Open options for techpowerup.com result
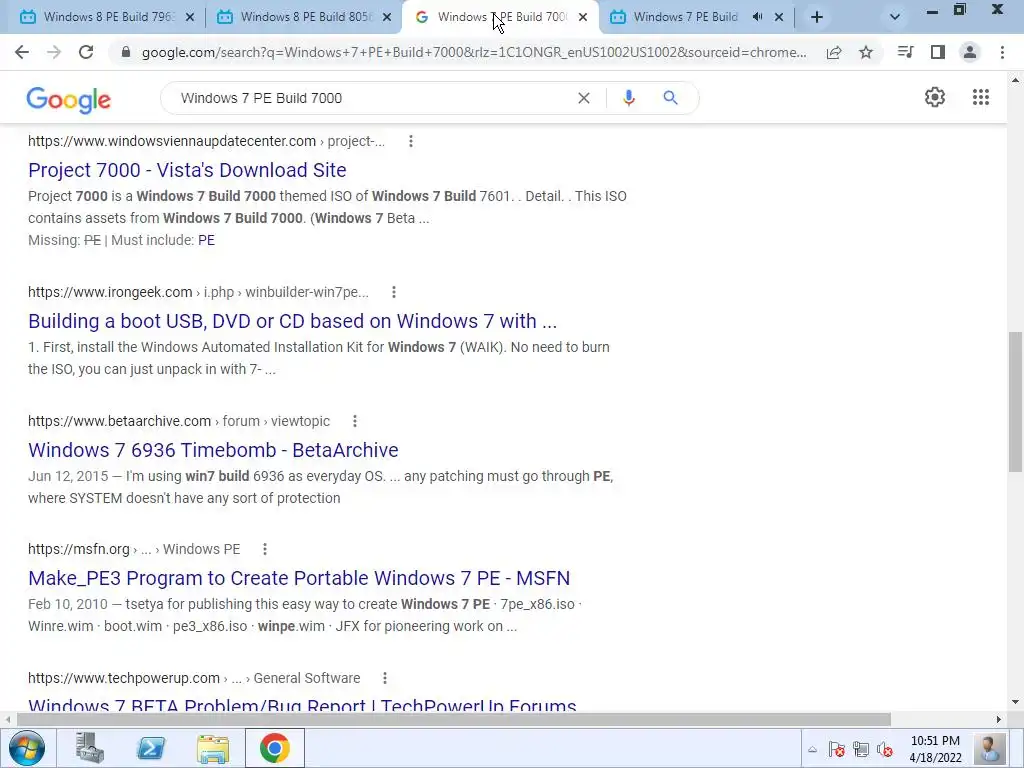The width and height of the screenshot is (1024, 768). coord(385,678)
